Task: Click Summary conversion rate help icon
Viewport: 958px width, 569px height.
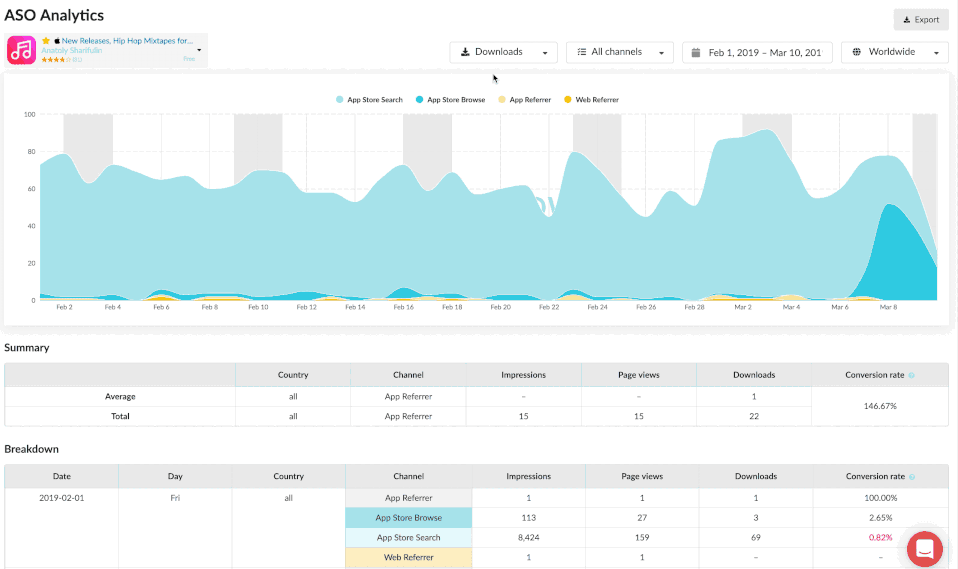Action: 911,375
